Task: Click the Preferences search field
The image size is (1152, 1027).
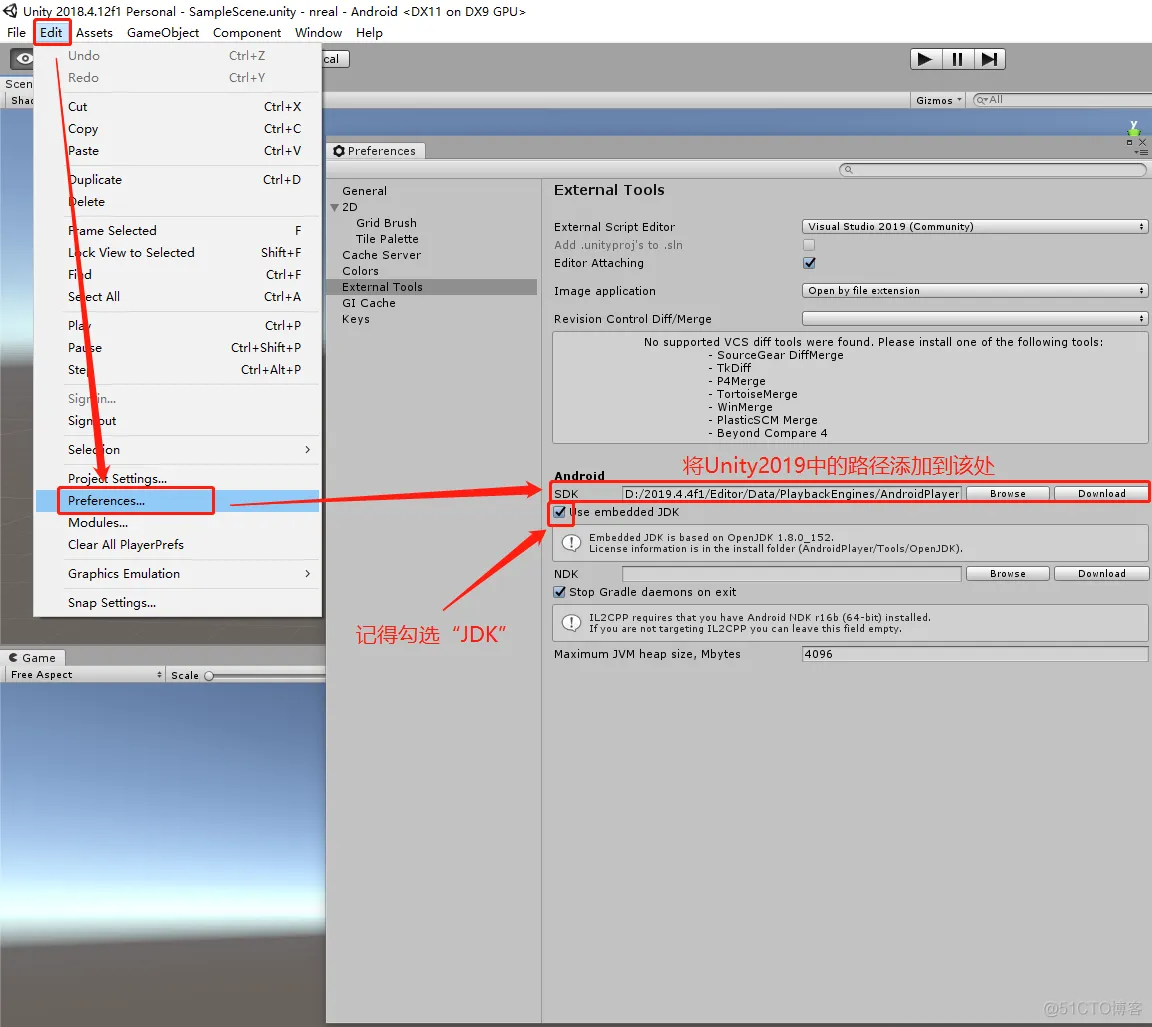Action: pos(993,170)
